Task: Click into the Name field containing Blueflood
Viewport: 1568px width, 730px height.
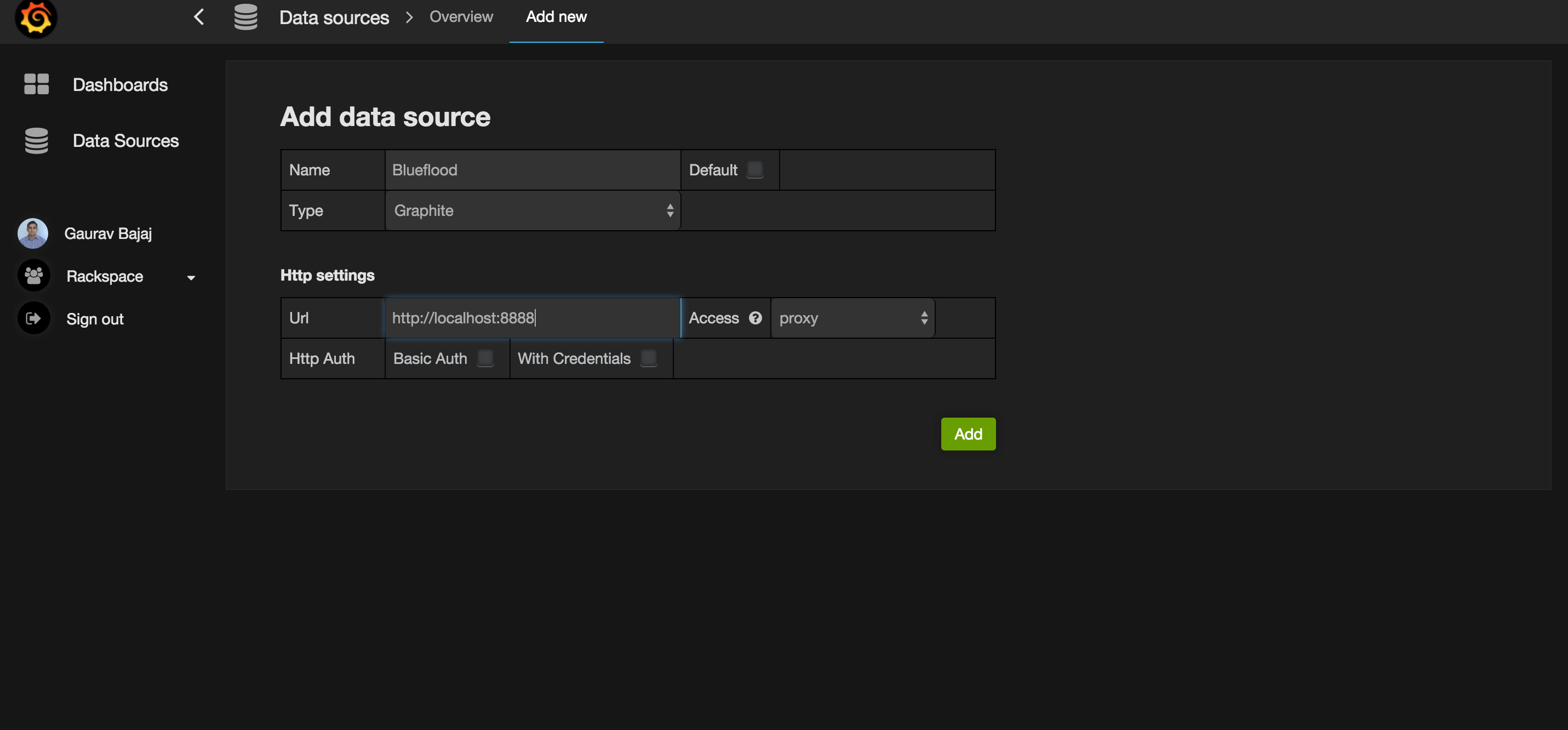Action: tap(532, 170)
